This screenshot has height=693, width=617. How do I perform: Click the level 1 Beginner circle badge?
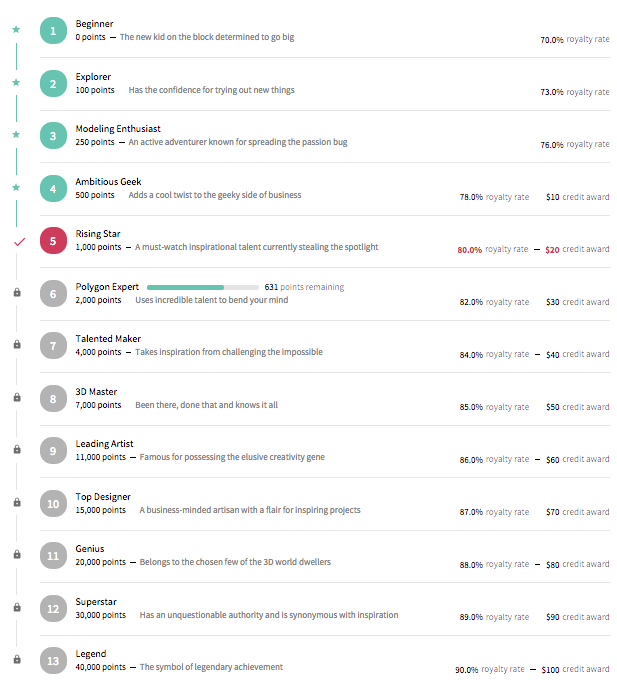(54, 31)
